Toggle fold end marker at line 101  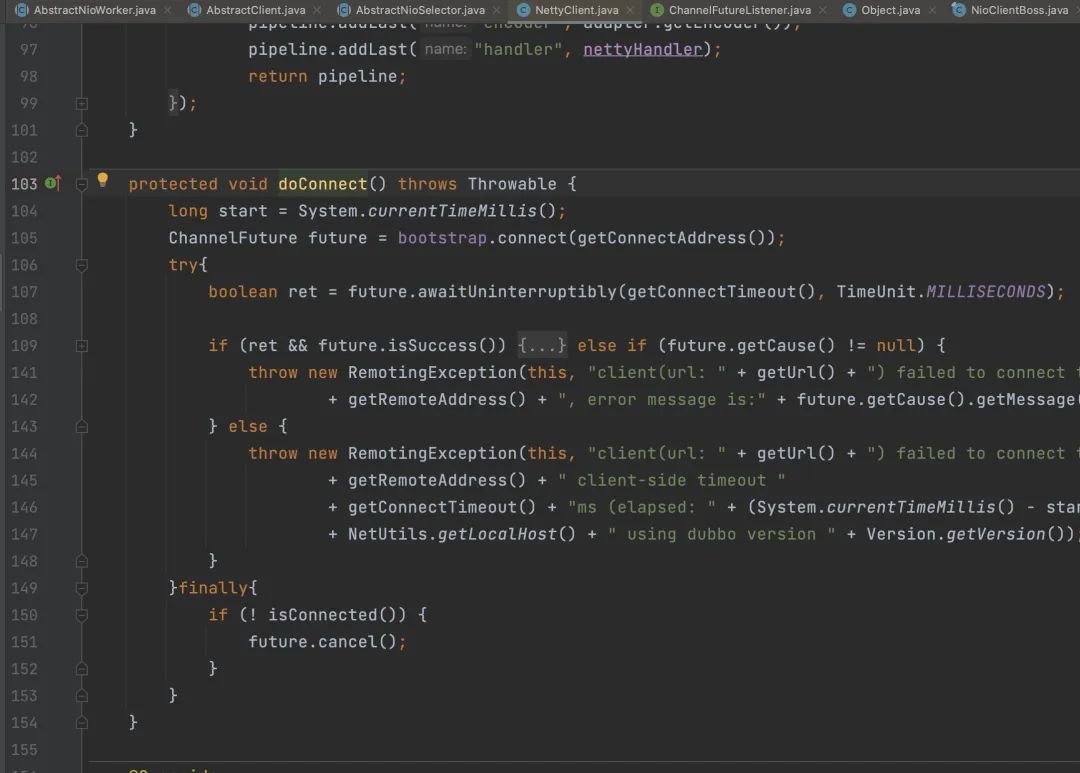click(x=81, y=130)
